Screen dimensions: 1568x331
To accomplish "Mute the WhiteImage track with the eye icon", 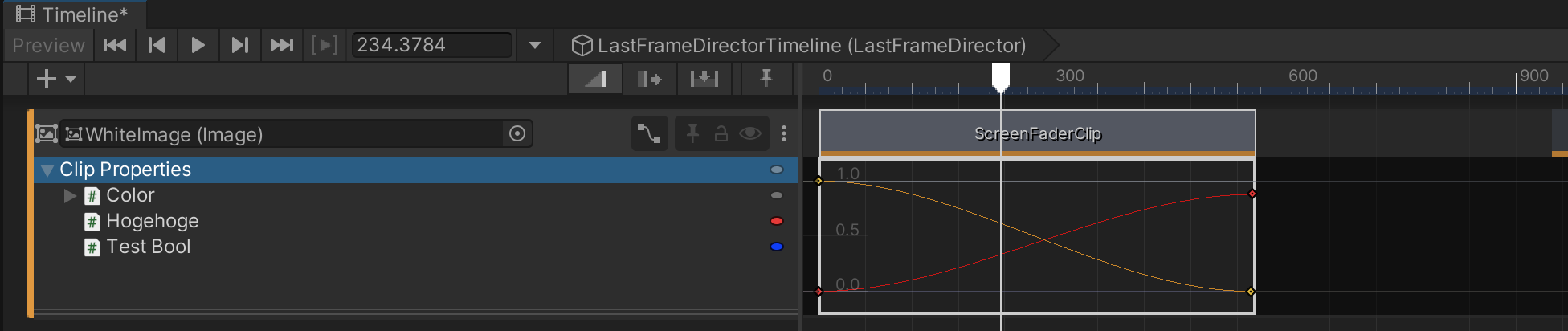I will 750,133.
